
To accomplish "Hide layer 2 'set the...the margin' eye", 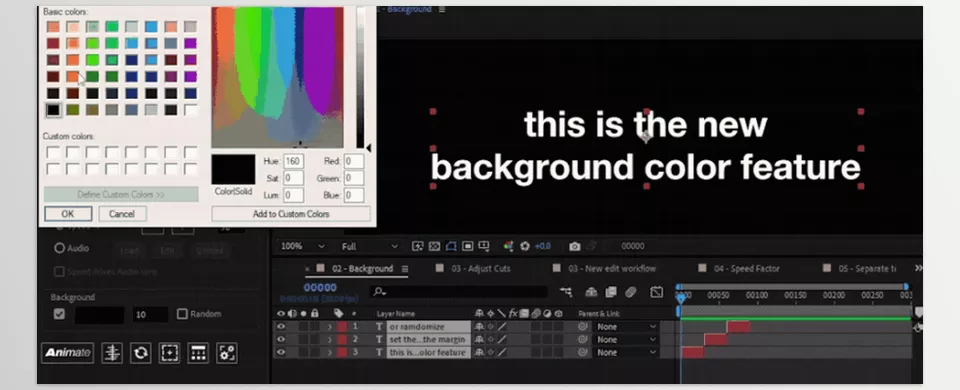I will 281,340.
